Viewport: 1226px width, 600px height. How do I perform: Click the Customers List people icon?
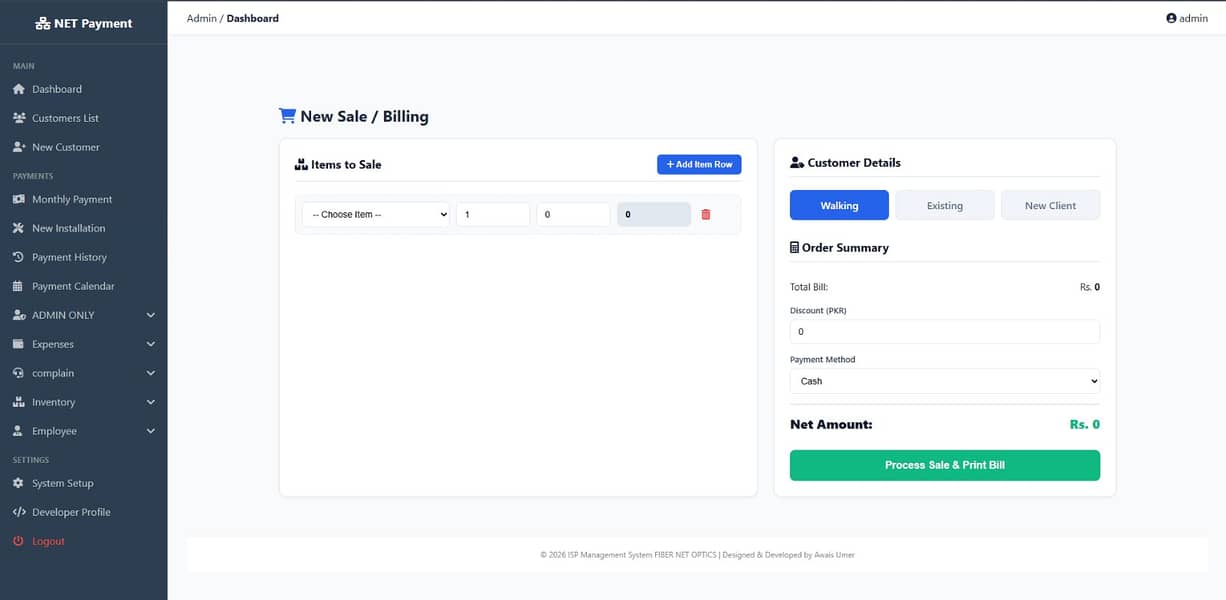coord(19,118)
